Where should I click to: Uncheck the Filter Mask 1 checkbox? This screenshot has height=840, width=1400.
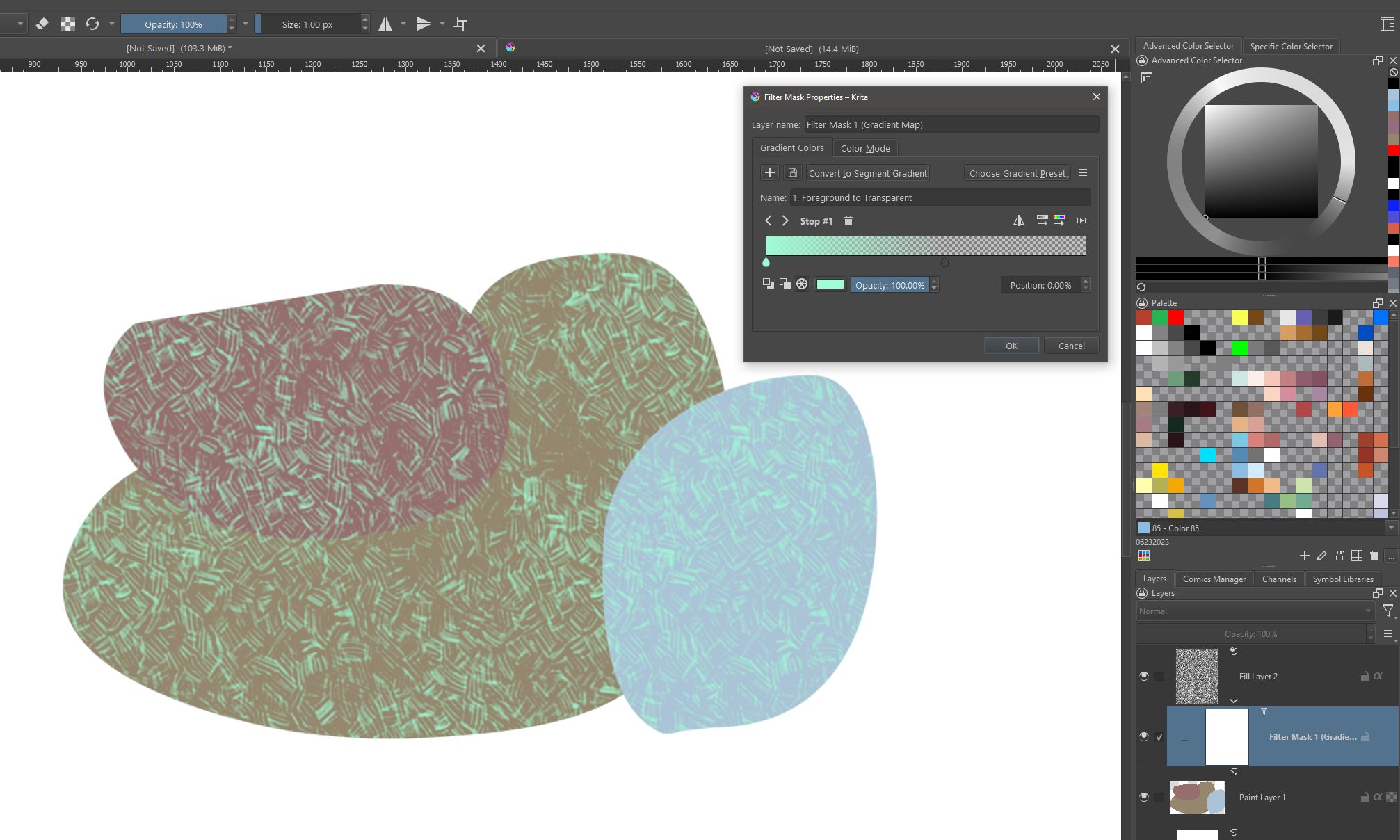1159,737
